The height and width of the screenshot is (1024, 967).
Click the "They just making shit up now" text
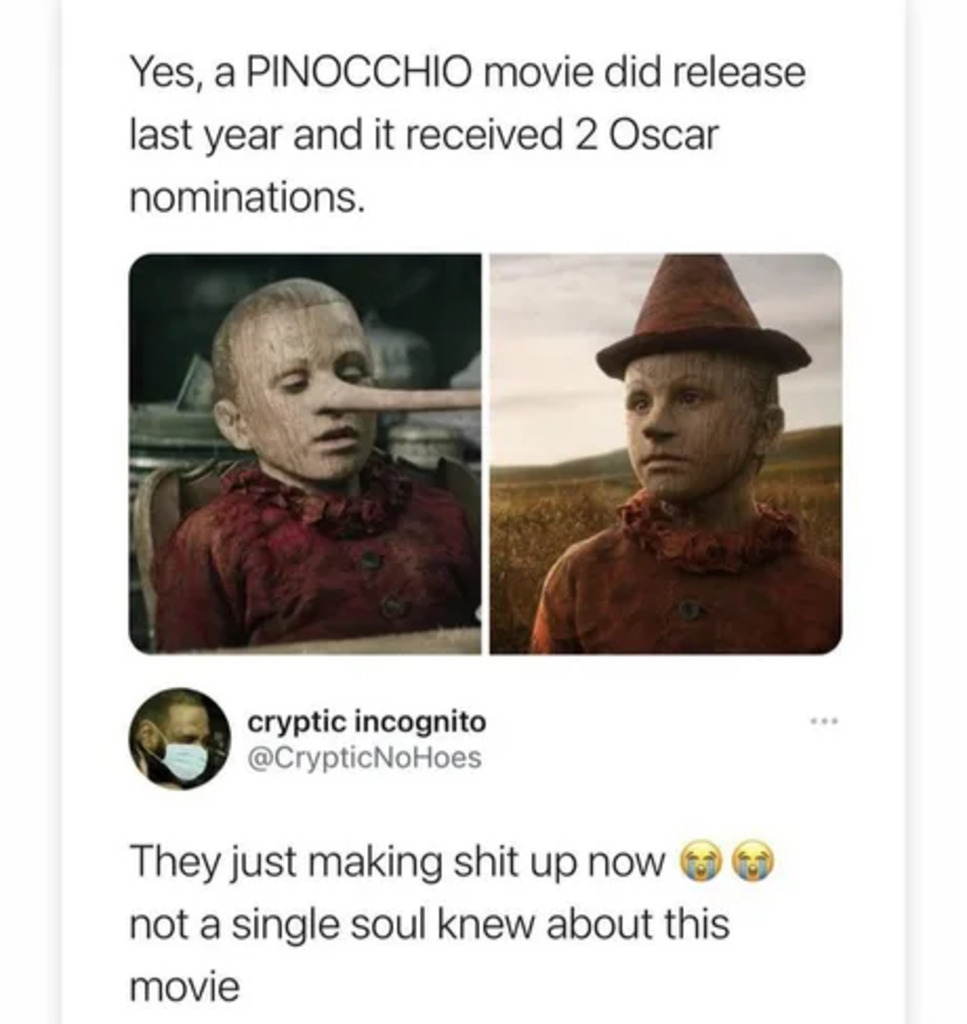coord(397,862)
